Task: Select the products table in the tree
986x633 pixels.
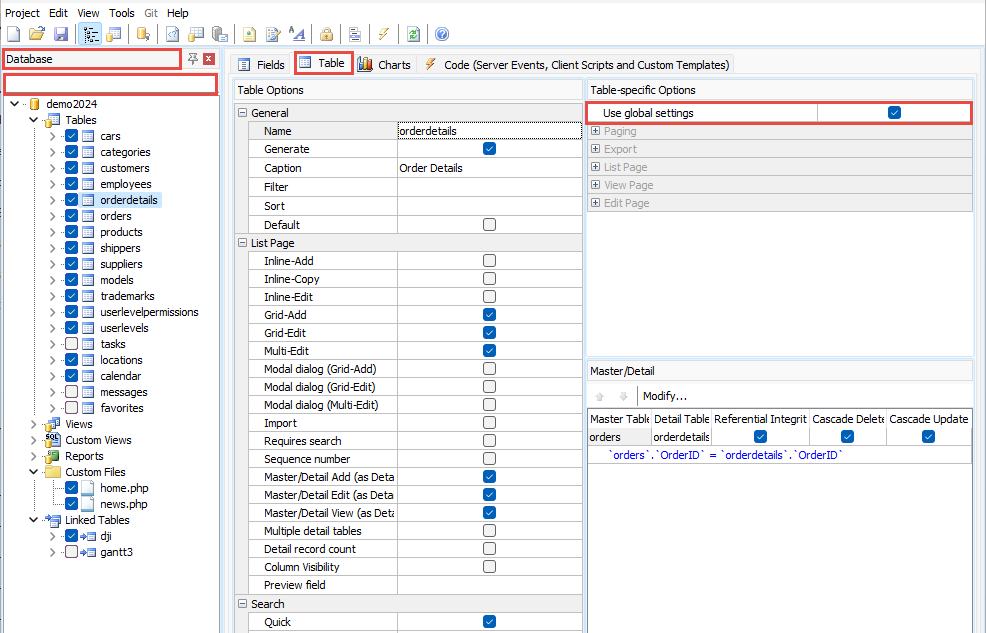Action: pos(121,232)
